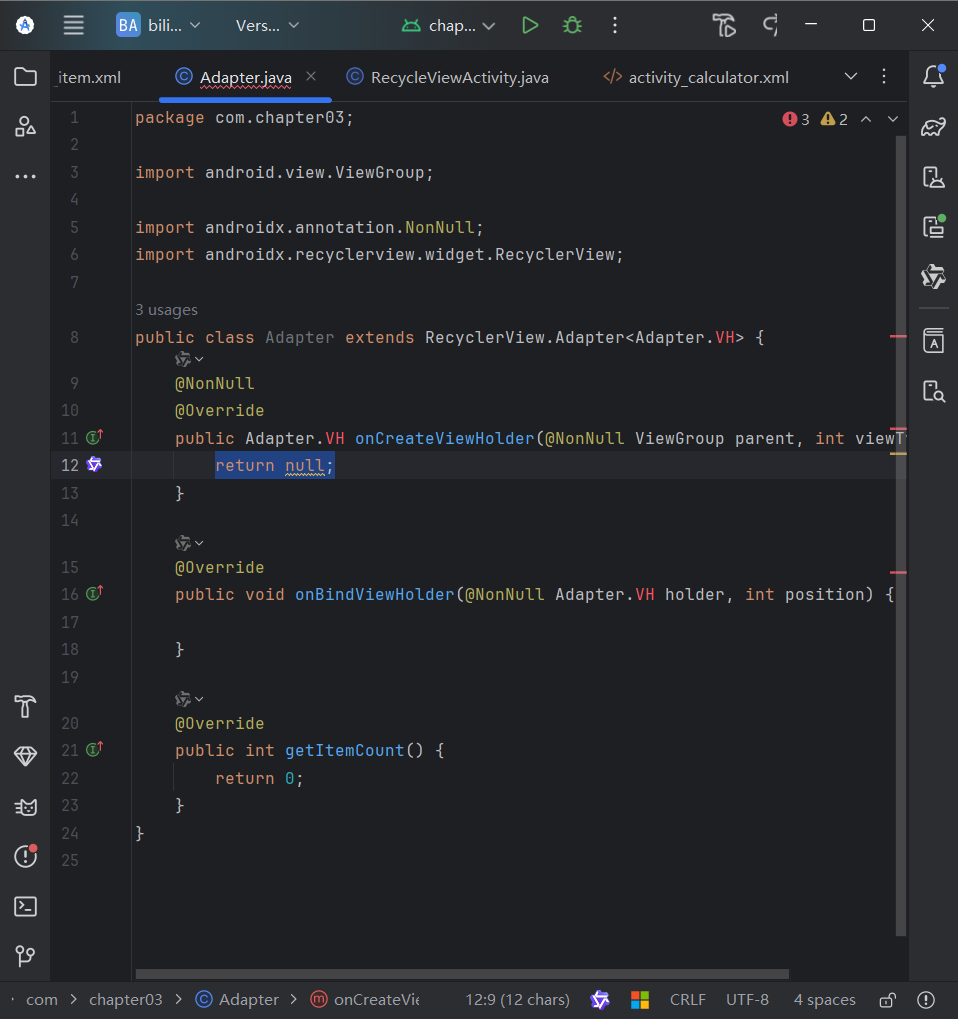Click the 4 spaces indent widget

(x=825, y=1000)
